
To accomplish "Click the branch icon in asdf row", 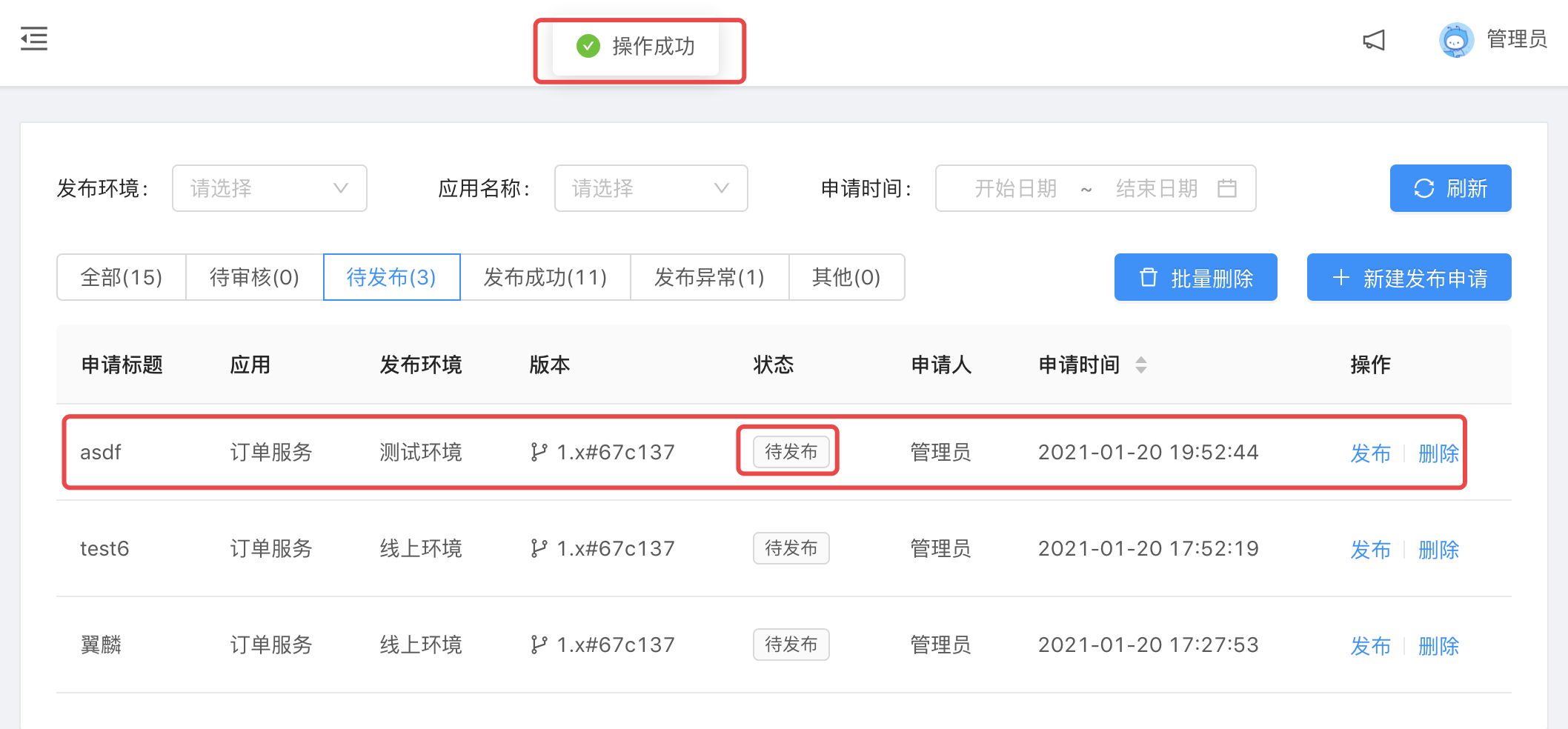I will pyautogui.click(x=539, y=452).
